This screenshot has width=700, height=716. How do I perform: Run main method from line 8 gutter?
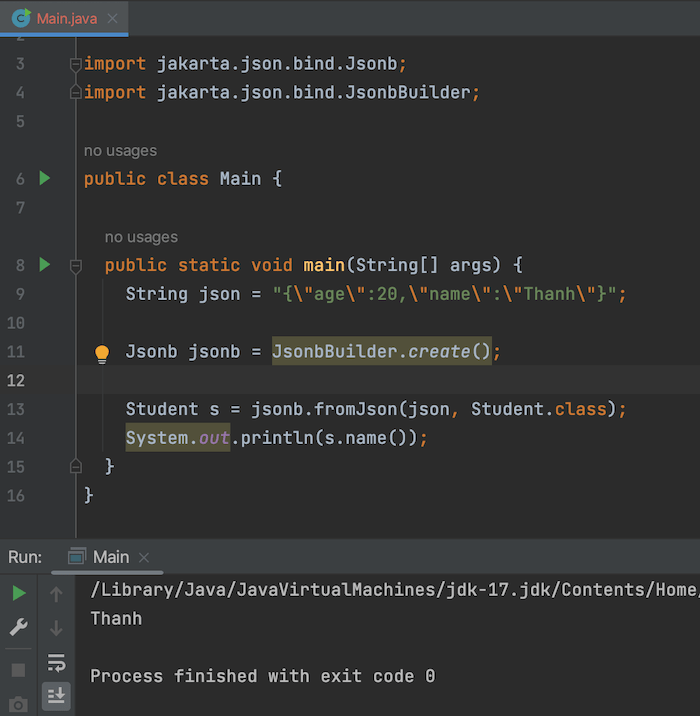pos(44,264)
